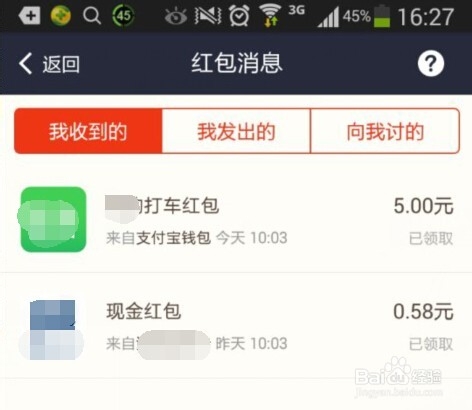472x410 pixels.
Task: Tap the green avatar of 打车红包
Action: (53, 219)
